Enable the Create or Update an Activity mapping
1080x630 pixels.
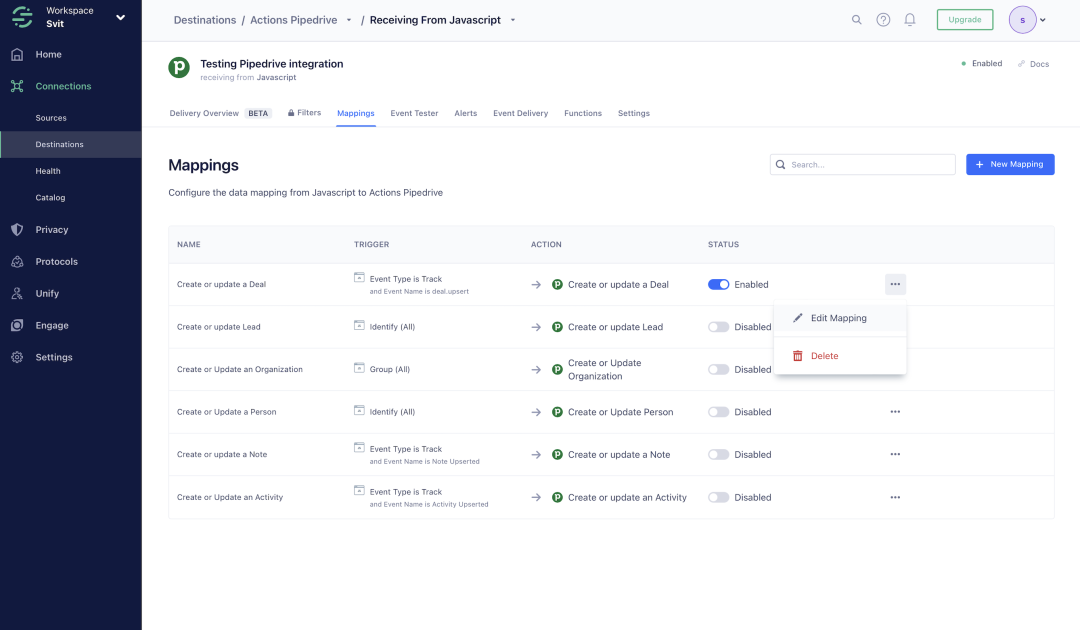point(718,497)
